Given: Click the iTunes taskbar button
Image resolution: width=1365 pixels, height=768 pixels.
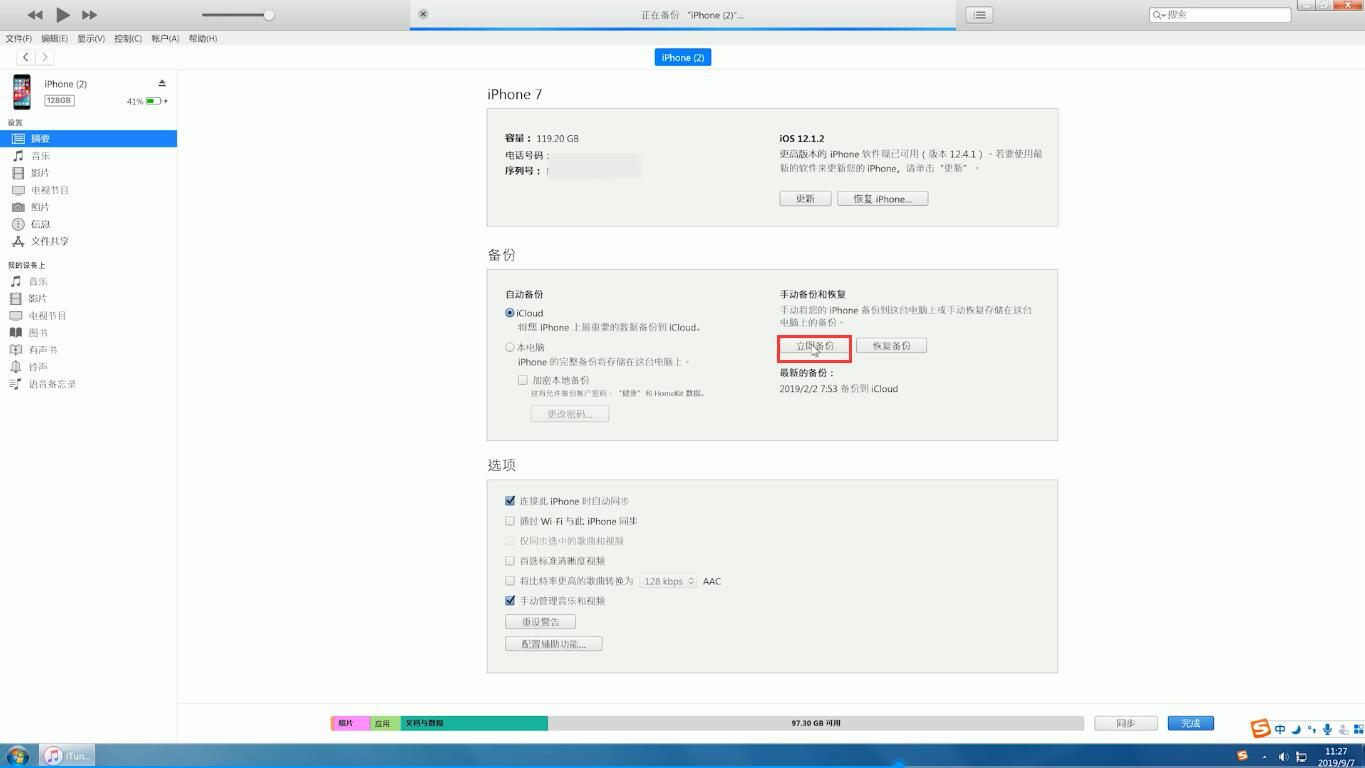Looking at the screenshot, I should click(x=67, y=756).
